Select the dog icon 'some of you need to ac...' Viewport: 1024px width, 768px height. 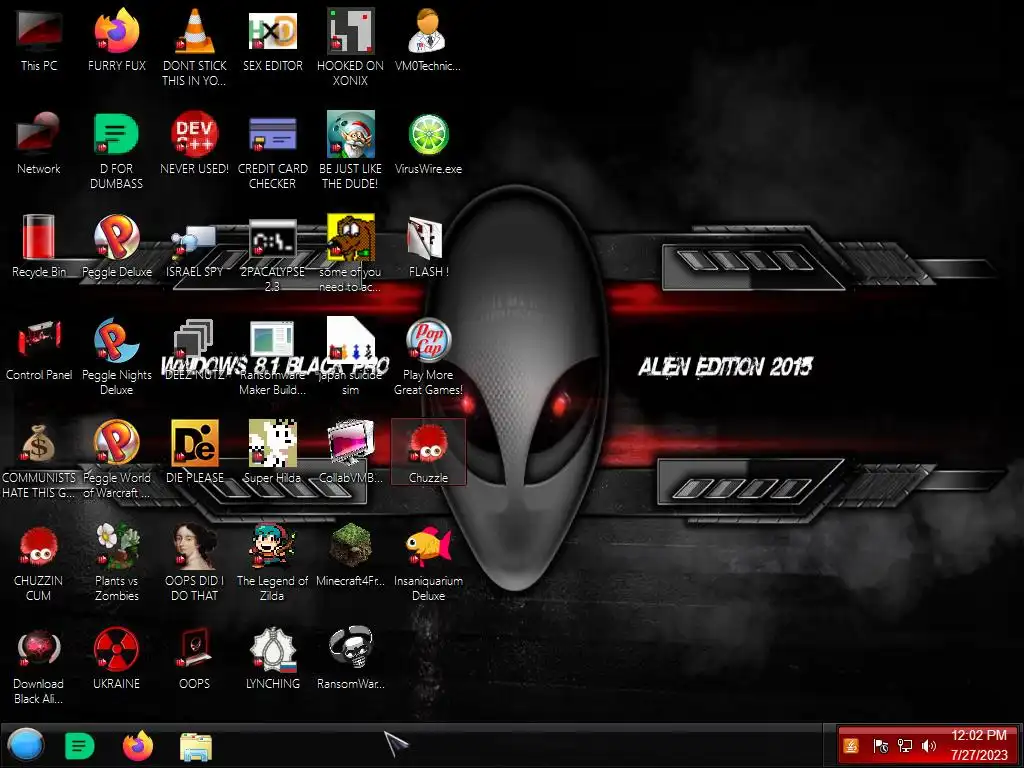click(x=351, y=253)
